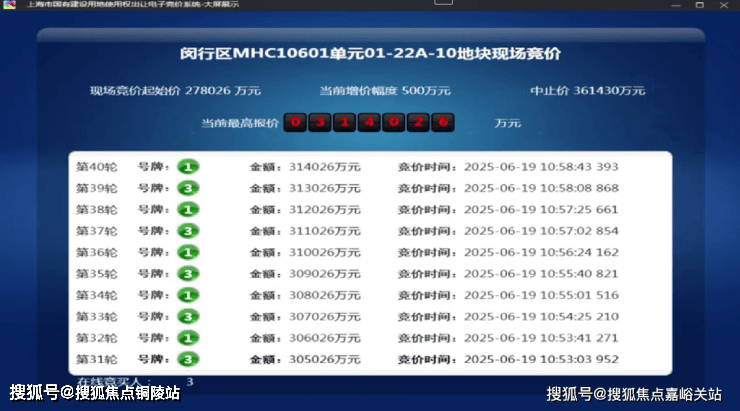Screen dimensions: 740x411
Task: Maximize the bidding display window
Action: point(700,5)
